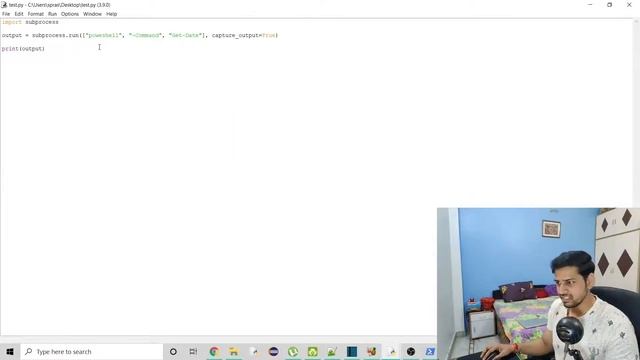Click 'powershell' string in the code

[103, 36]
